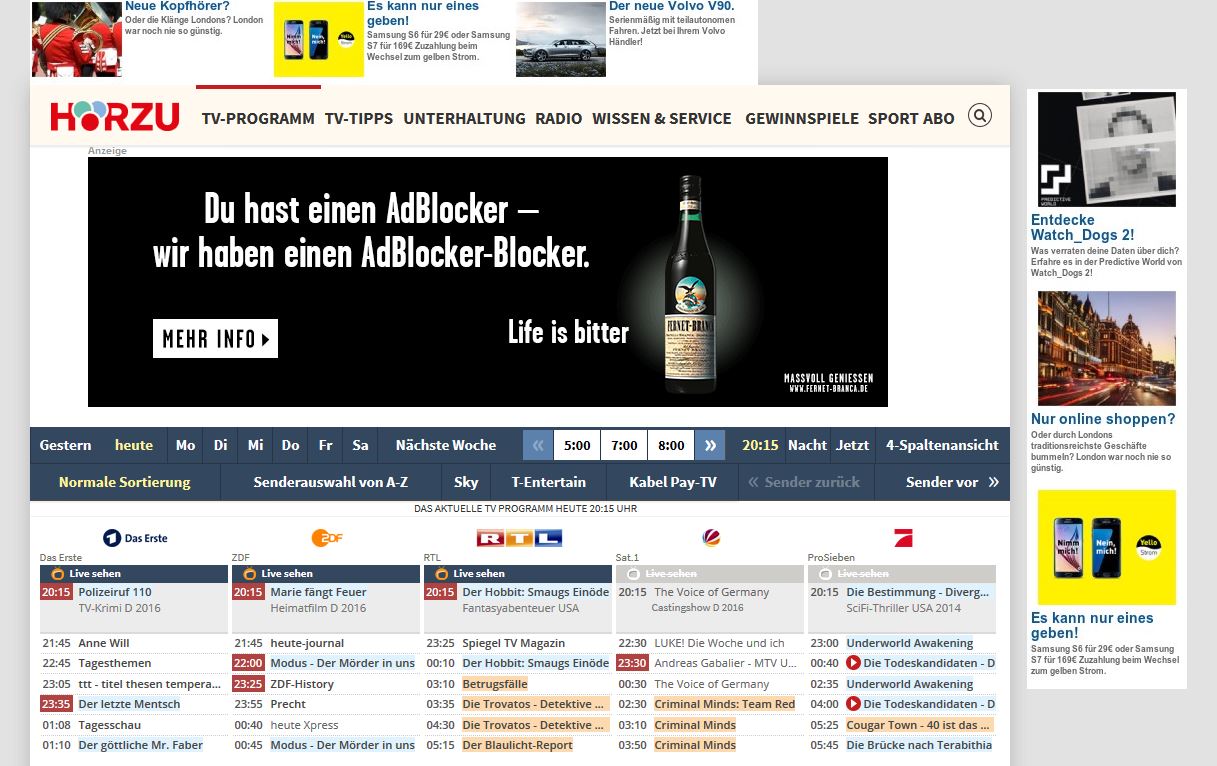Click the HÖRZU logo
This screenshot has height=766, width=1217.
(115, 117)
